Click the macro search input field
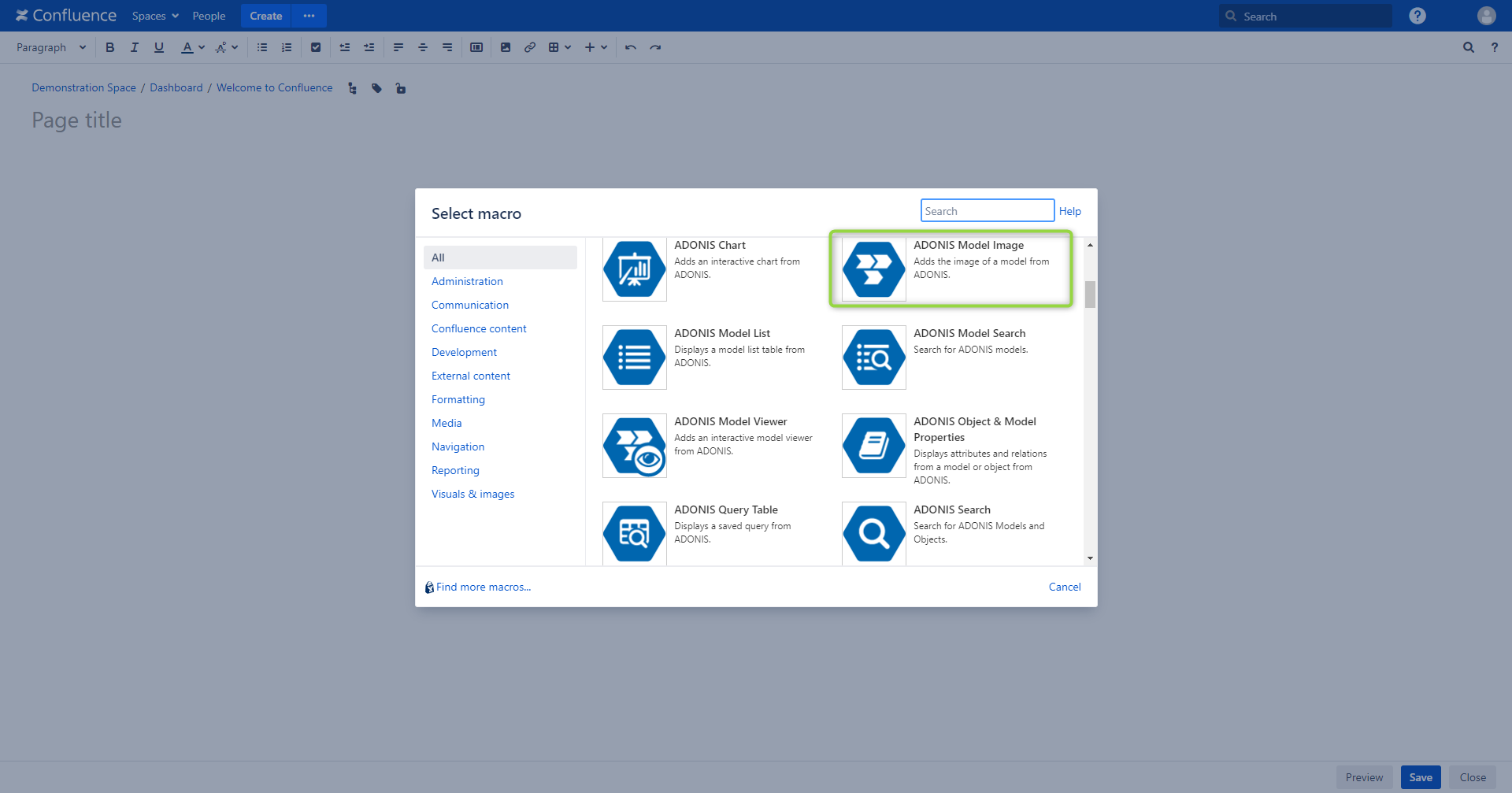 click(988, 210)
